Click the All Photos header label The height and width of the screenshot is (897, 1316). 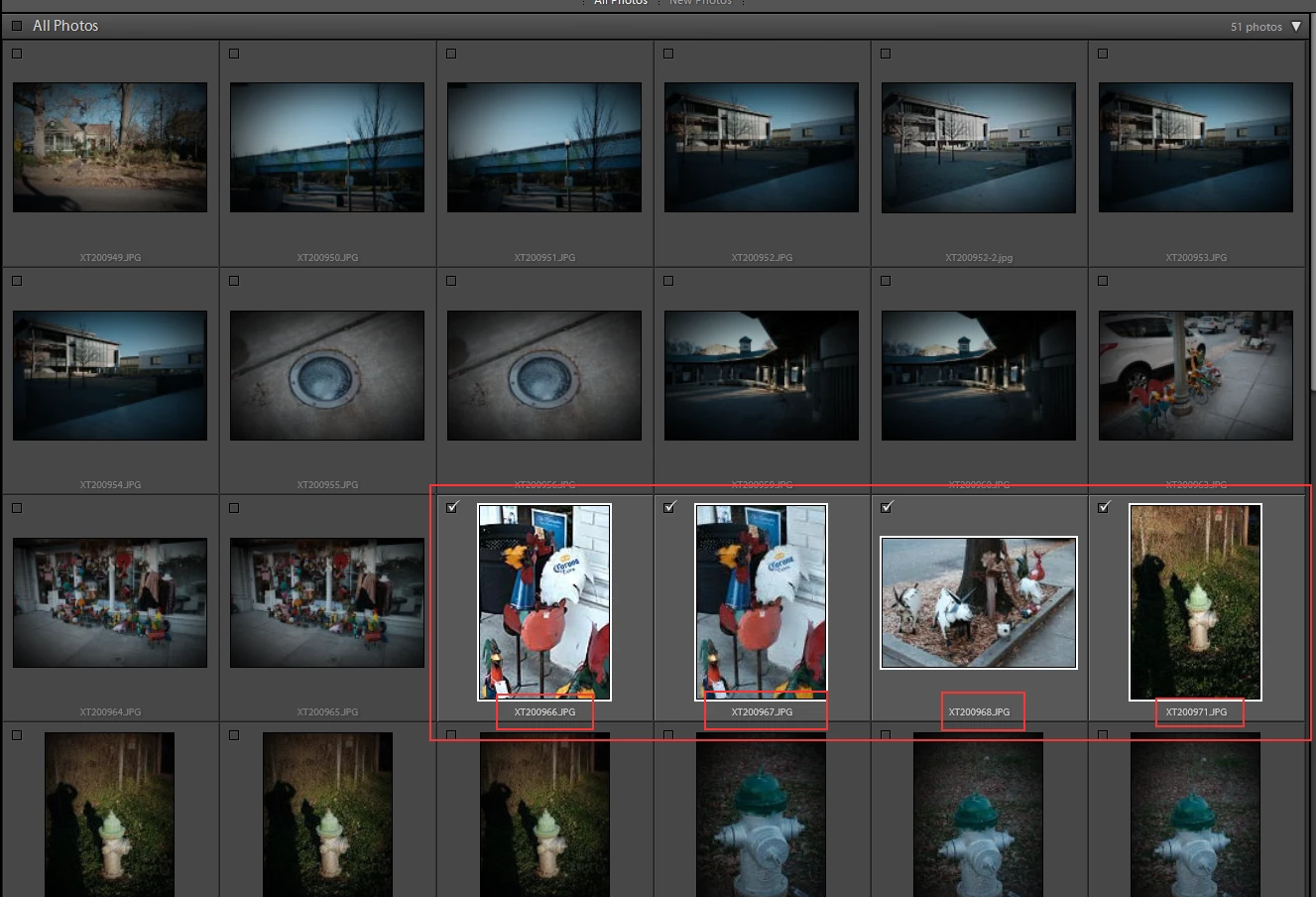pyautogui.click(x=65, y=26)
